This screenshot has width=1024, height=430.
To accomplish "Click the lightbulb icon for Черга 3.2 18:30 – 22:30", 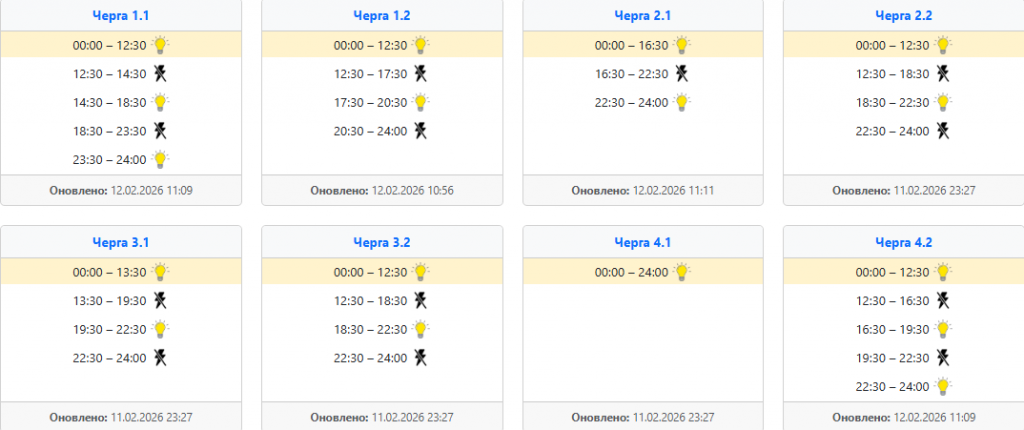I will [x=420, y=329].
